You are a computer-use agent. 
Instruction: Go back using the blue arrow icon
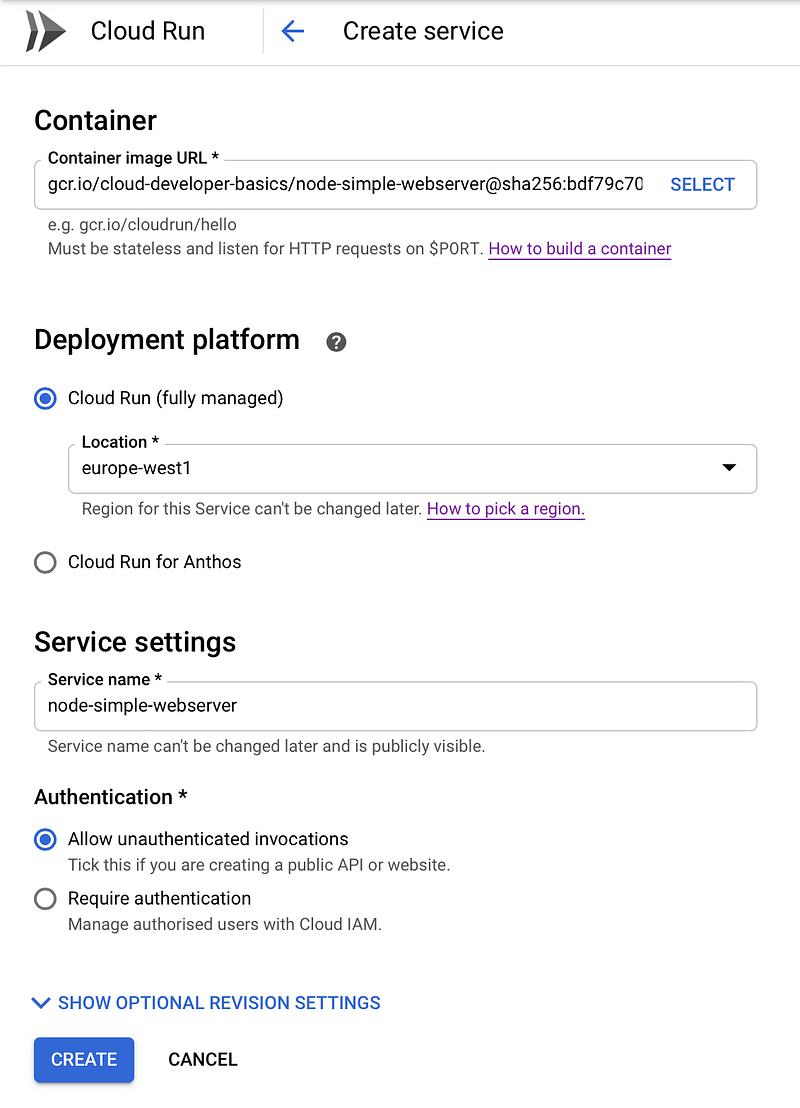tap(293, 31)
